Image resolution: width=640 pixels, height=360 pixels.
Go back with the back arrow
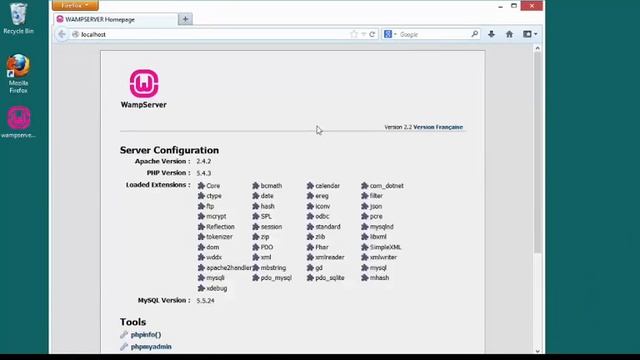[62, 34]
